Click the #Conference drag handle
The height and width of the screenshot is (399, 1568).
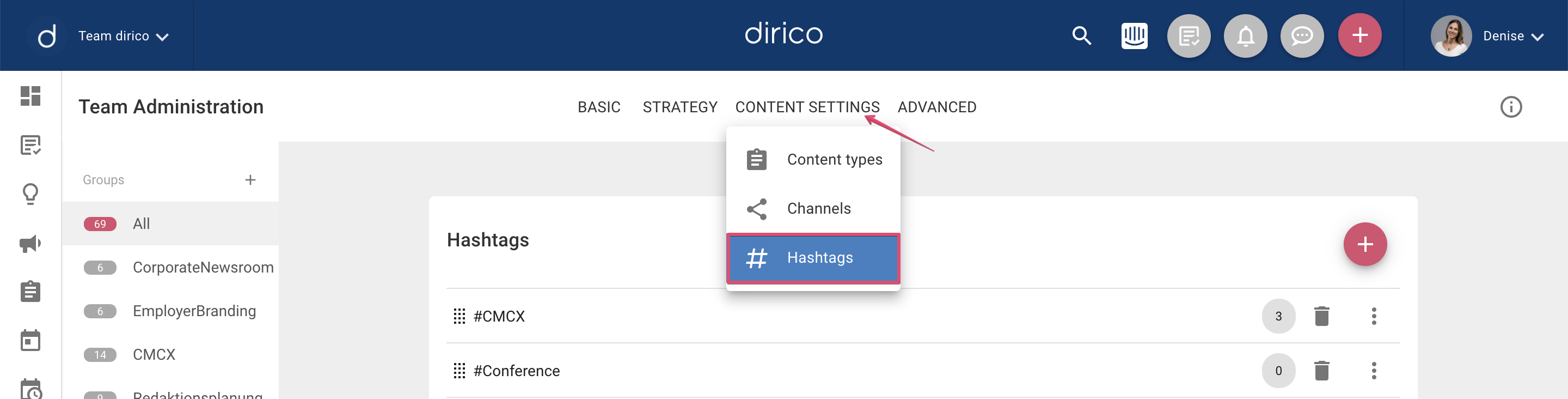459,371
